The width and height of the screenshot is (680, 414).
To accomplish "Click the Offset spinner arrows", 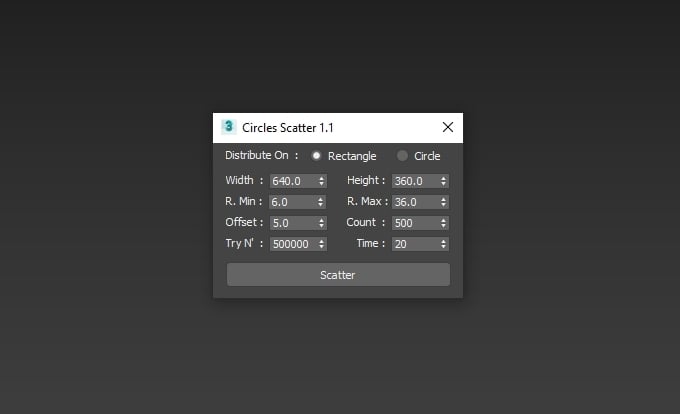I will click(321, 223).
